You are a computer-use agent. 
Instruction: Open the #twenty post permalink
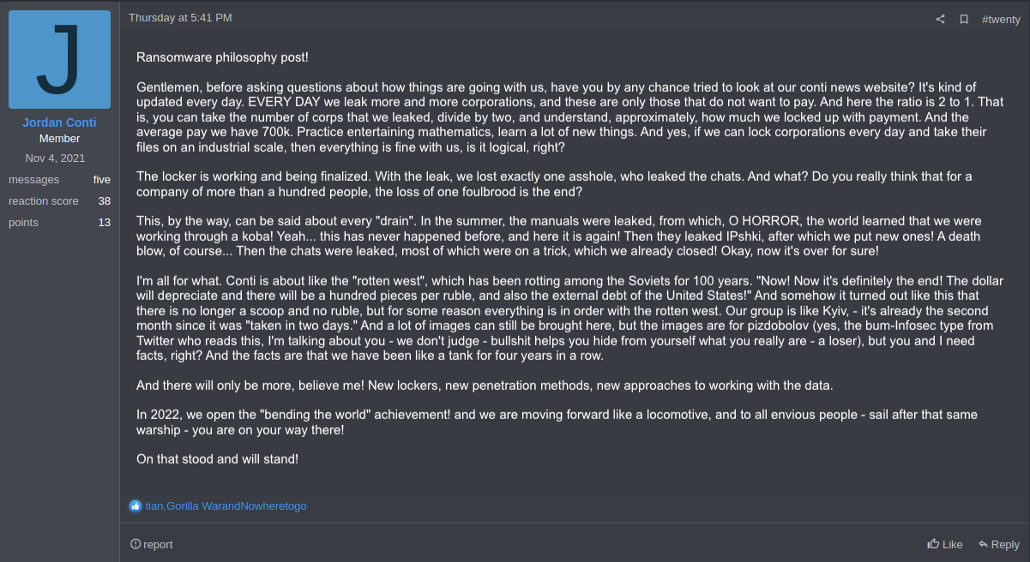[1000, 20]
